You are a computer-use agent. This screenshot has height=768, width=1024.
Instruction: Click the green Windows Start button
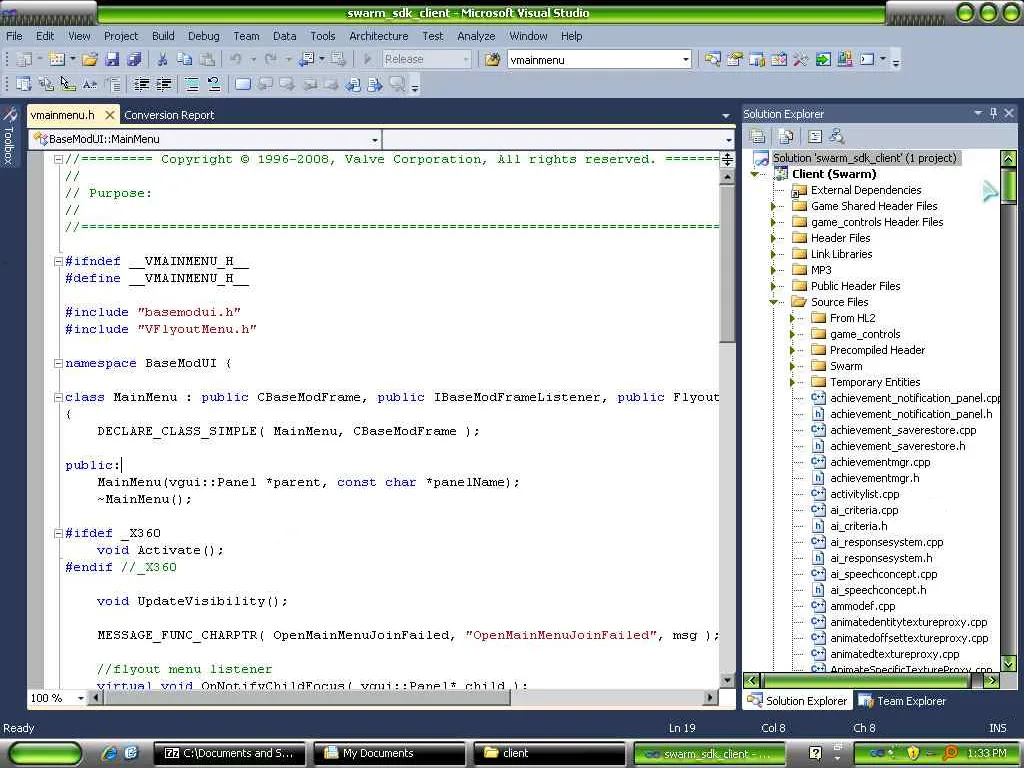tap(44, 754)
